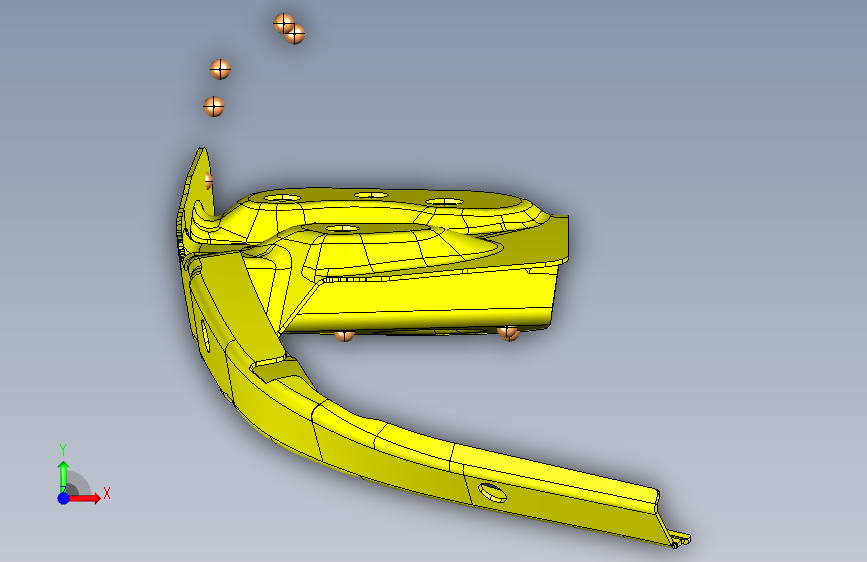Pick the oval hole near the arm's right end
The image size is (867, 562).
(492, 492)
